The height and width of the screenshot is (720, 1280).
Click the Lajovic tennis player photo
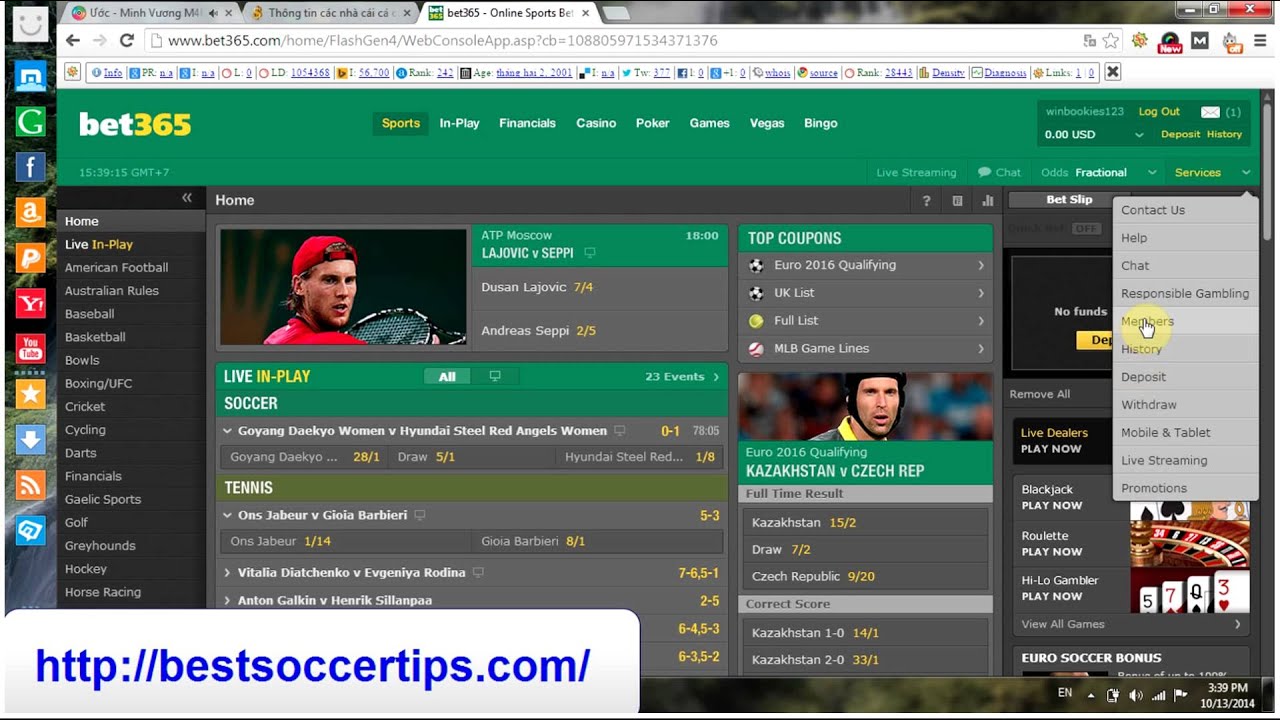tap(343, 287)
